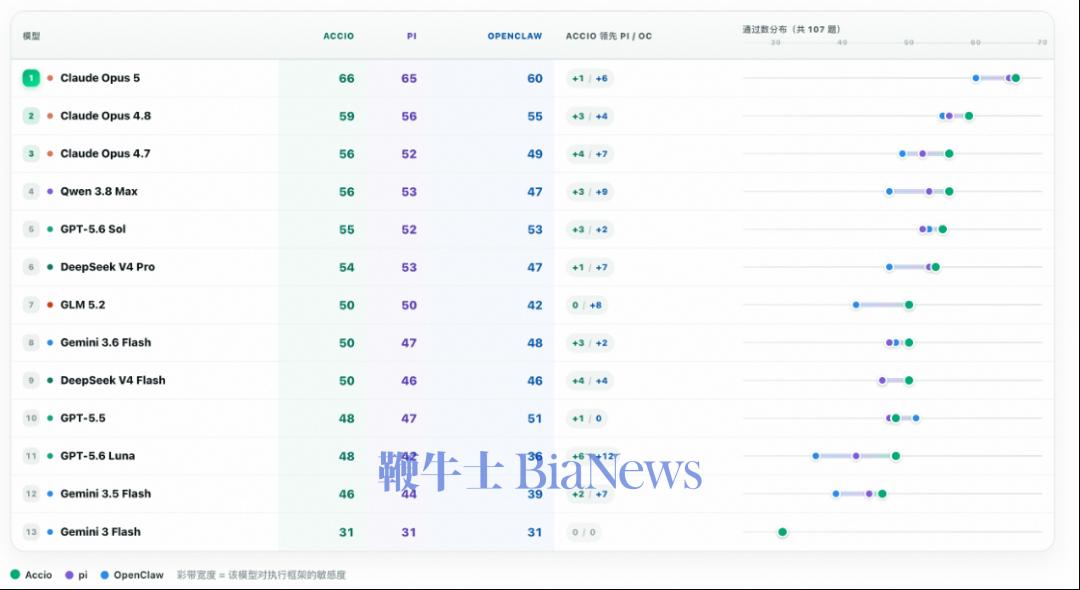Screen dimensions: 1080x590
Task: Click the purple pi legend dot
Action: coord(69,575)
